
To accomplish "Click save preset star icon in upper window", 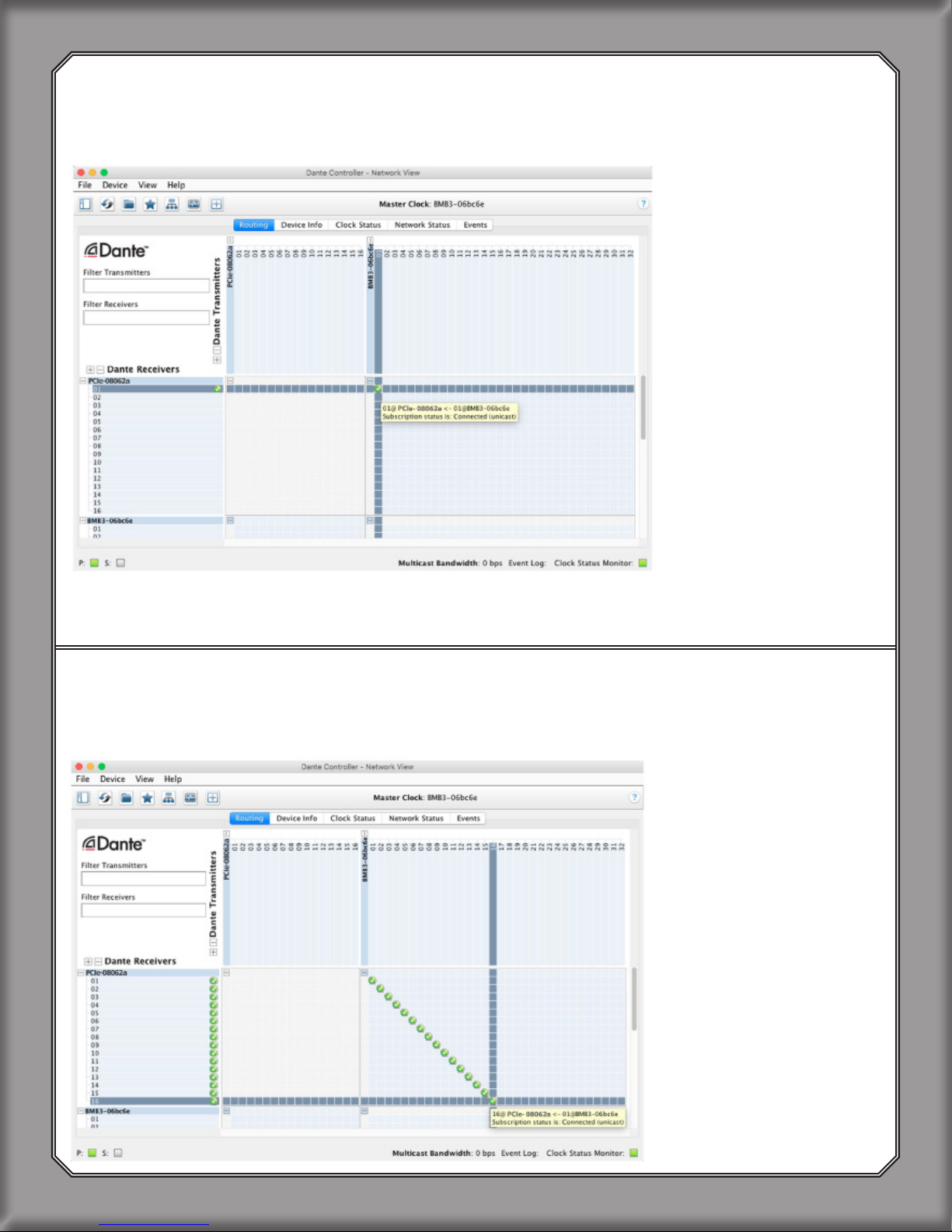I will 151,204.
